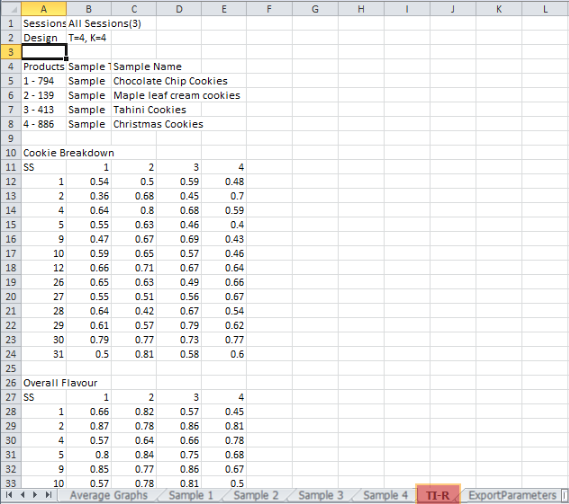Go to last sheet navigation arrow
Screen dimensions: 569x504
coord(48,495)
